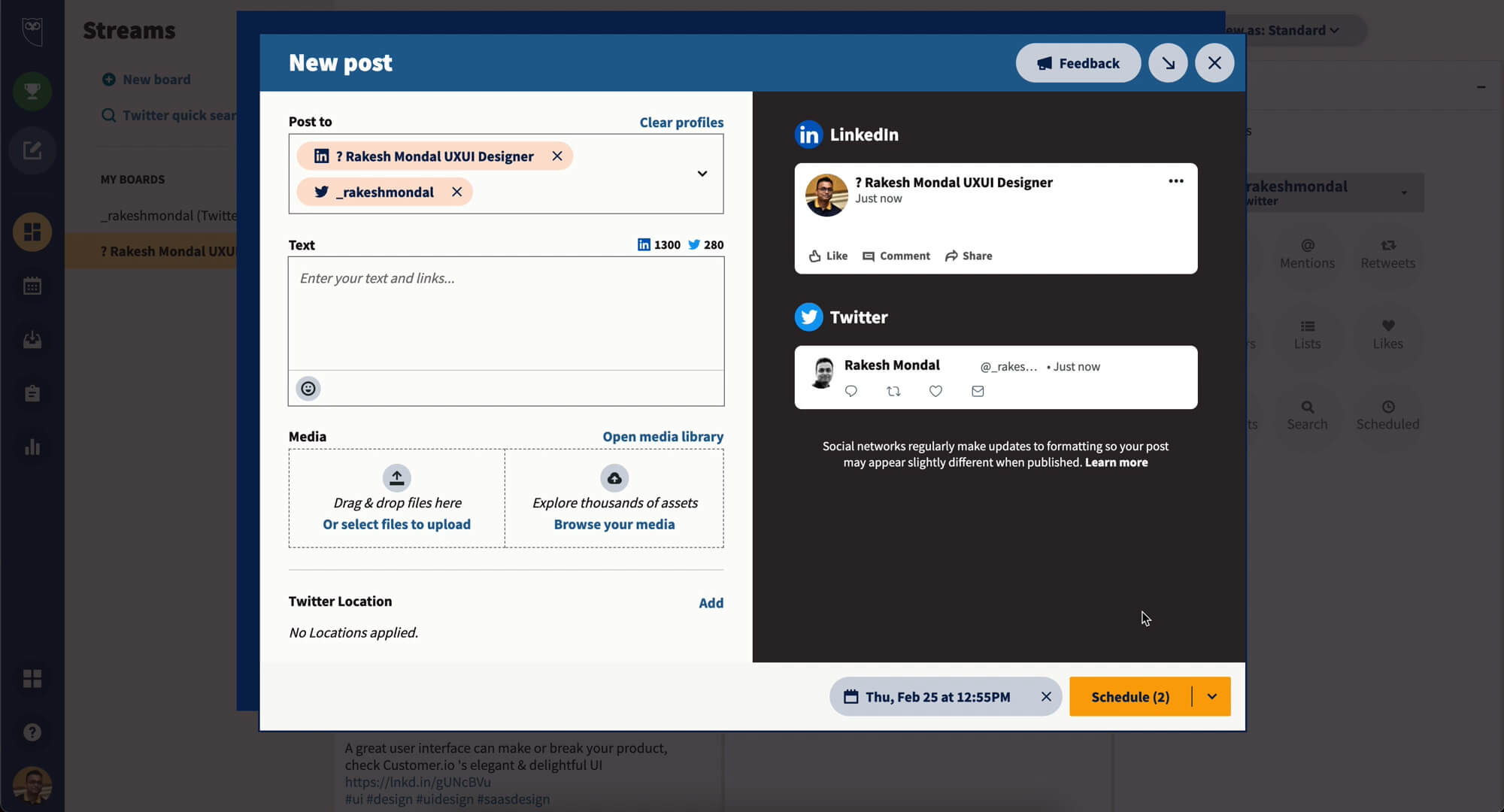Click Comment in LinkedIn preview

click(896, 256)
